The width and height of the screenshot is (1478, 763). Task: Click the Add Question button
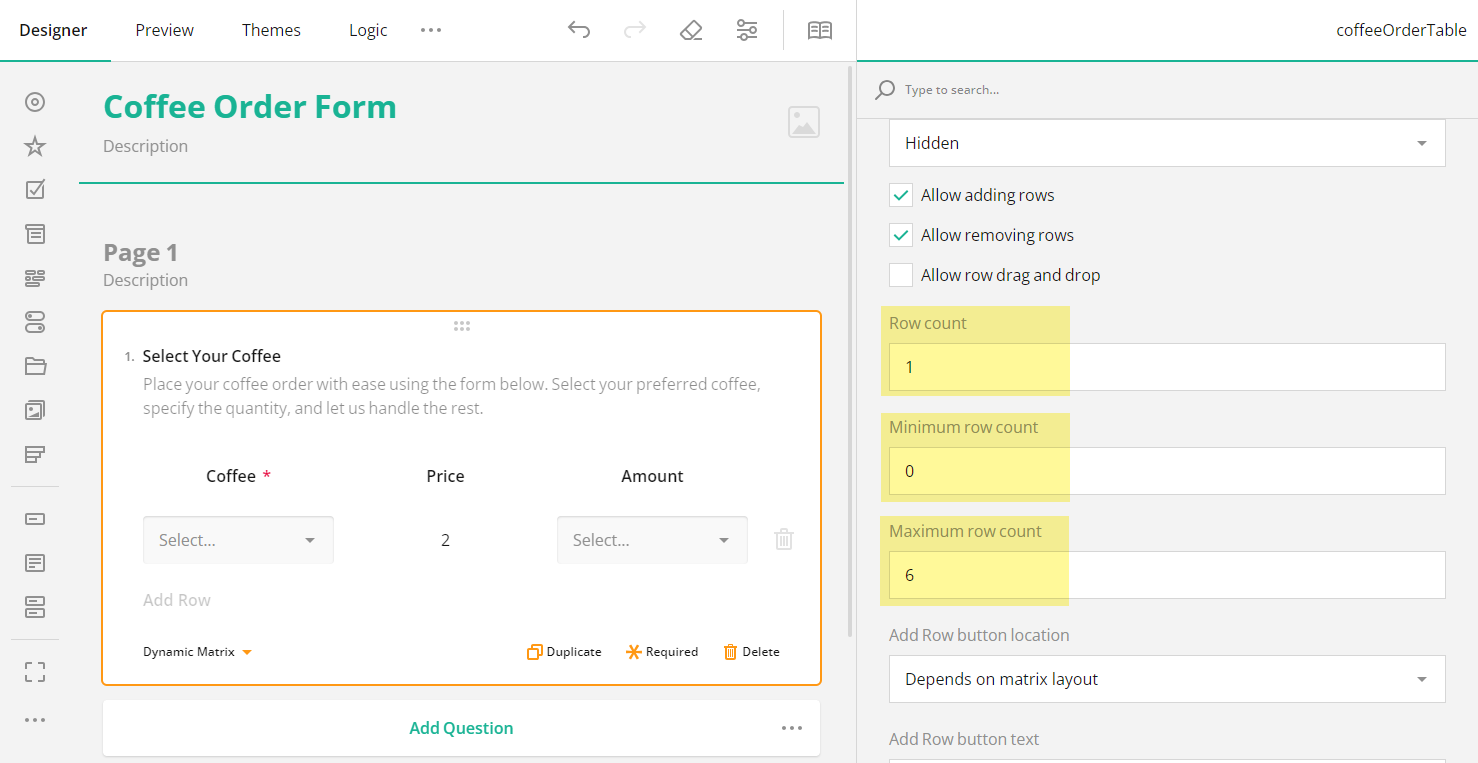pyautogui.click(x=461, y=727)
